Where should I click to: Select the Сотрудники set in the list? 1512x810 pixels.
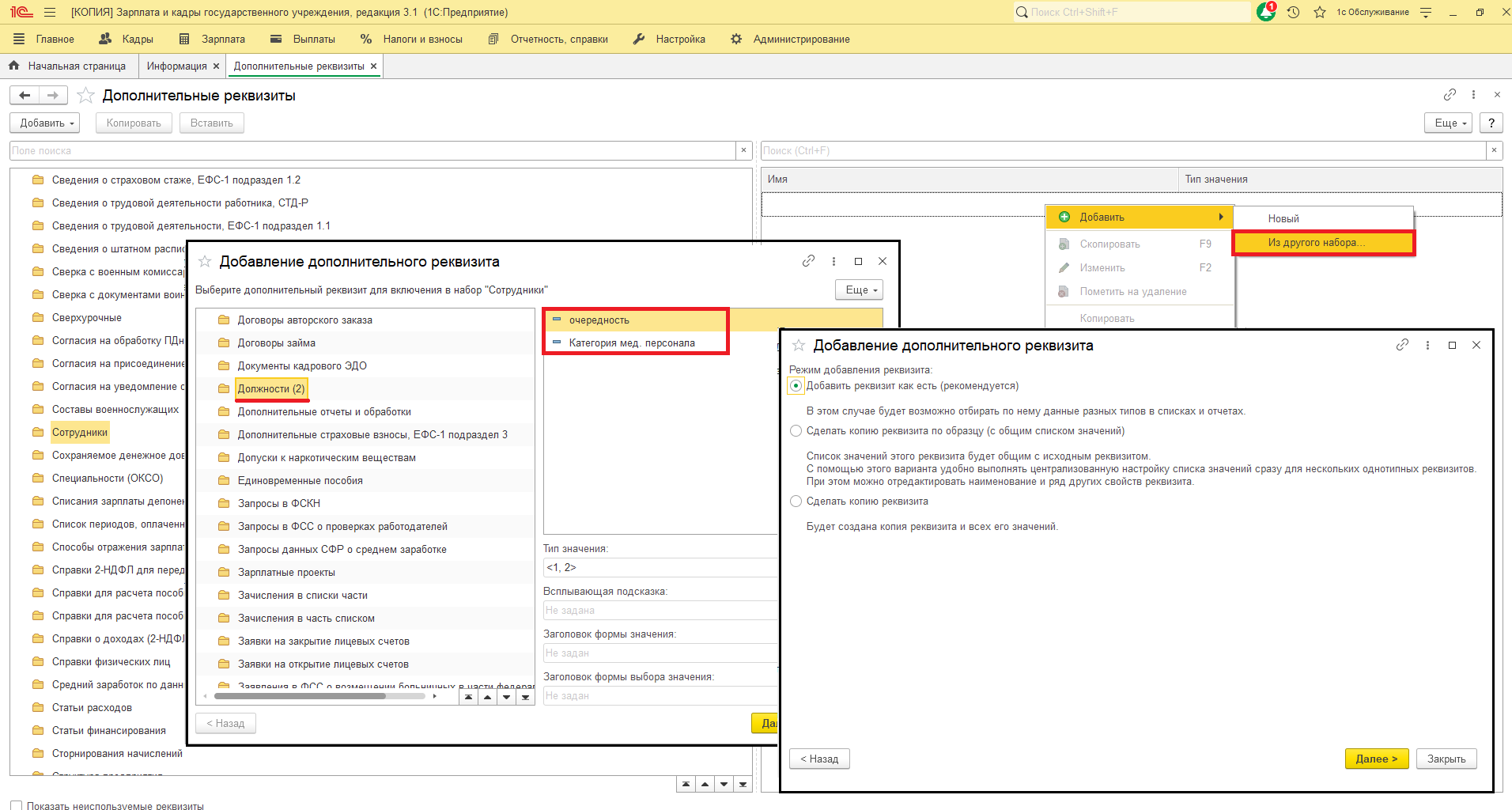tap(80, 433)
